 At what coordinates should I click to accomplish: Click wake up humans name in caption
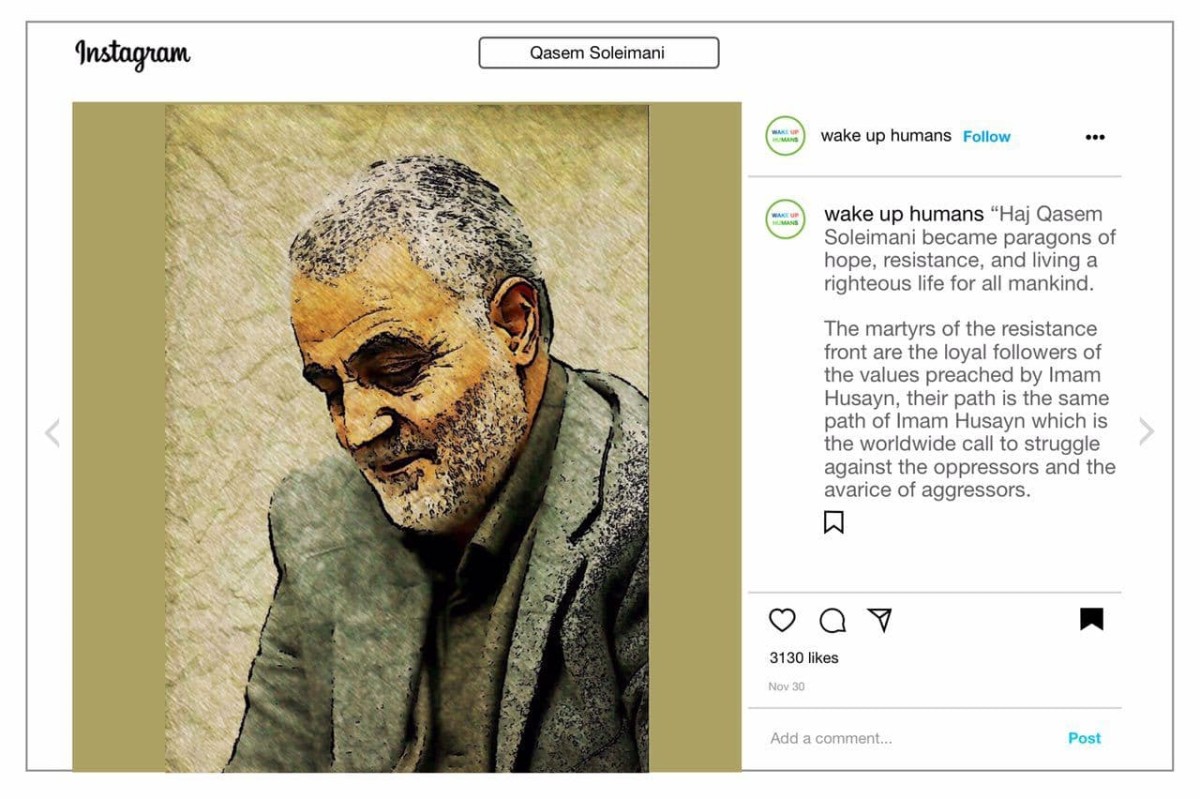tap(904, 214)
